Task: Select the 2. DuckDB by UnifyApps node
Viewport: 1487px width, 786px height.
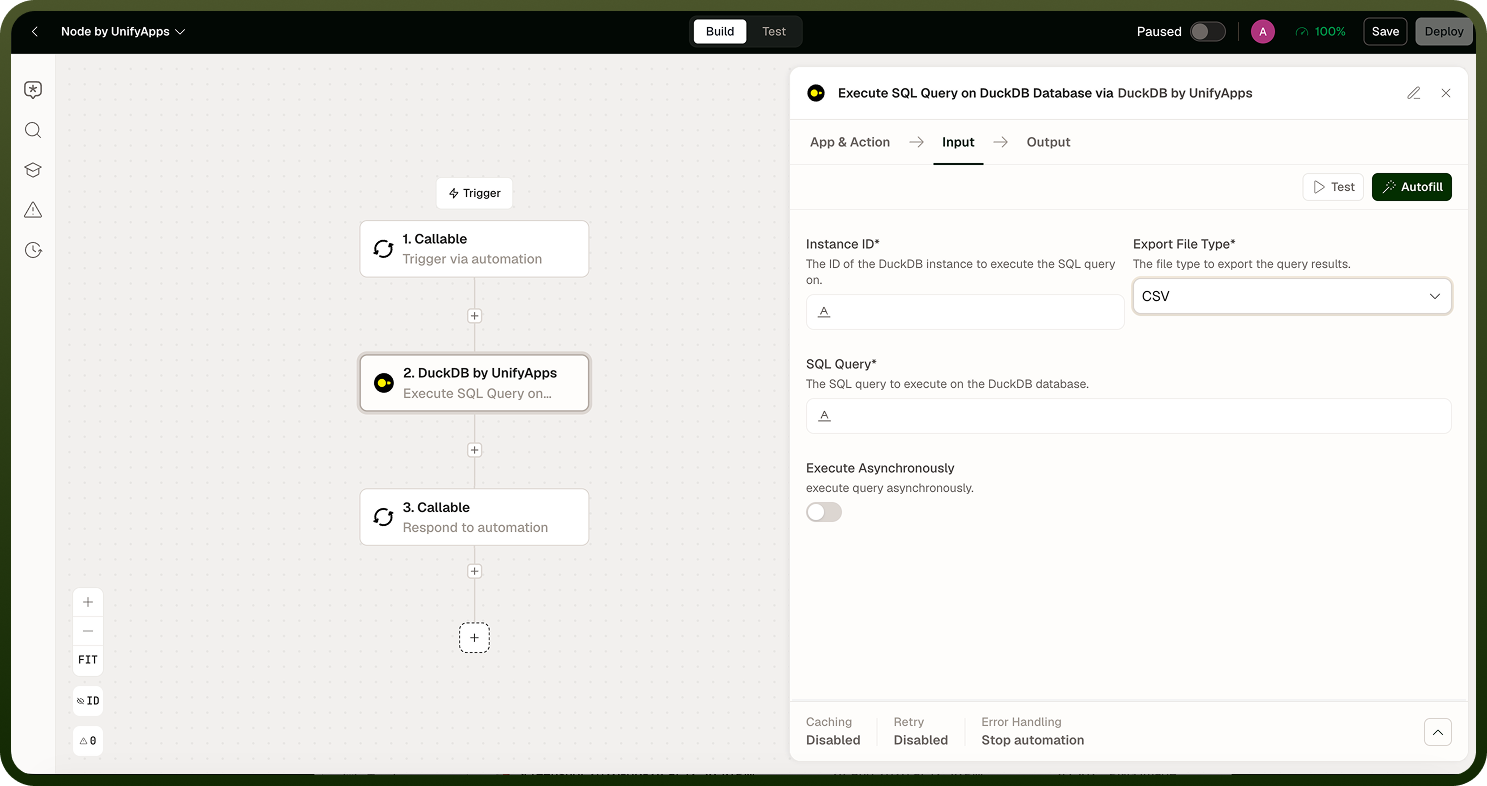Action: [474, 383]
